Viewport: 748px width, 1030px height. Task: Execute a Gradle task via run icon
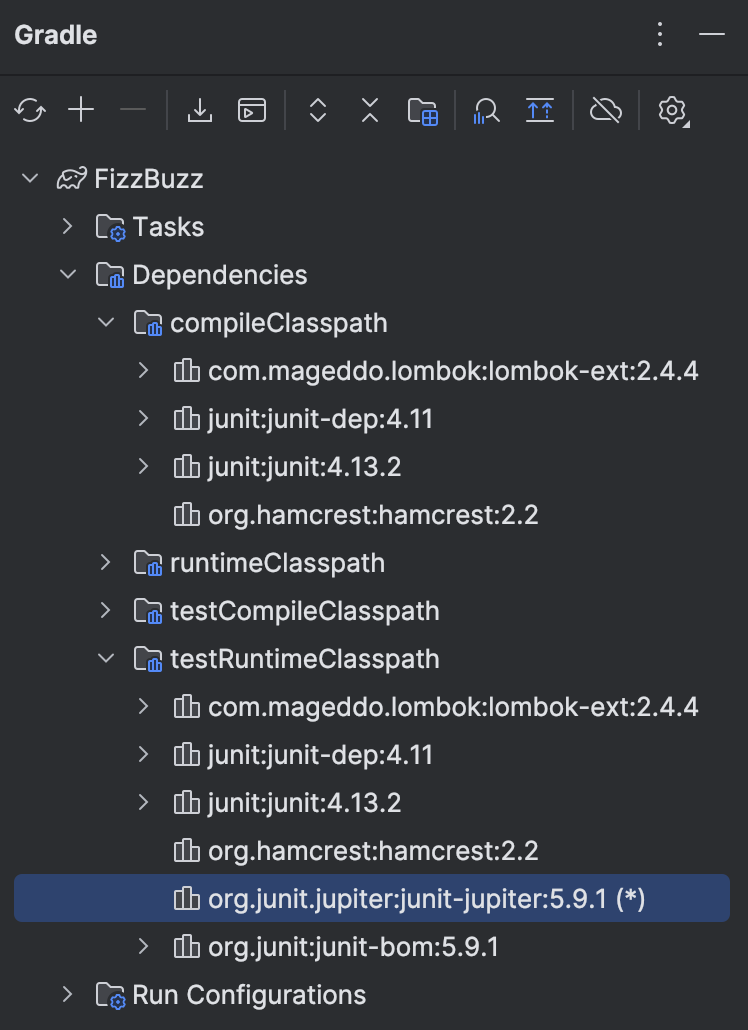click(x=251, y=111)
